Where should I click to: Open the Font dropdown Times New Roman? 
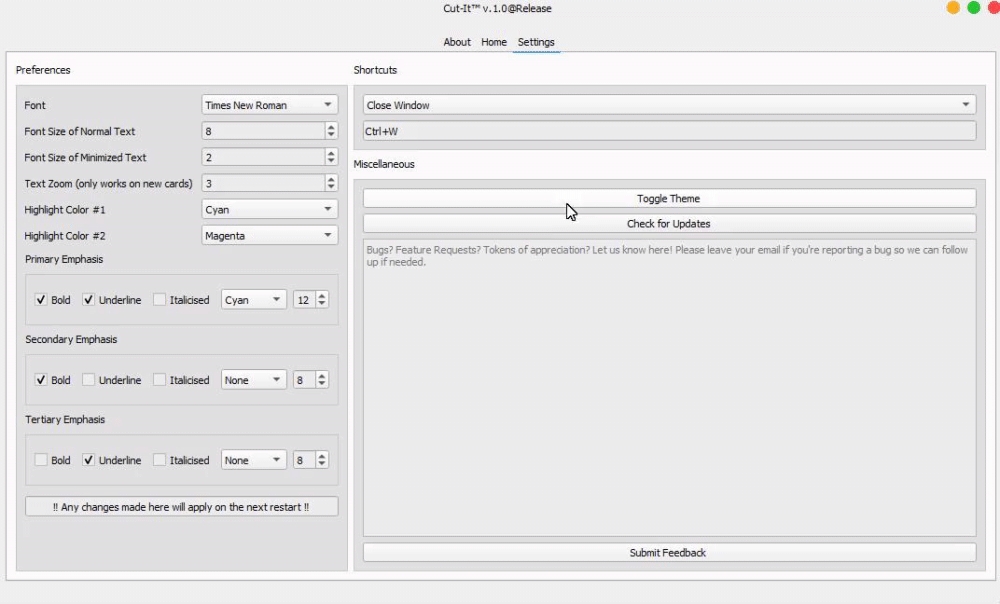[269, 105]
